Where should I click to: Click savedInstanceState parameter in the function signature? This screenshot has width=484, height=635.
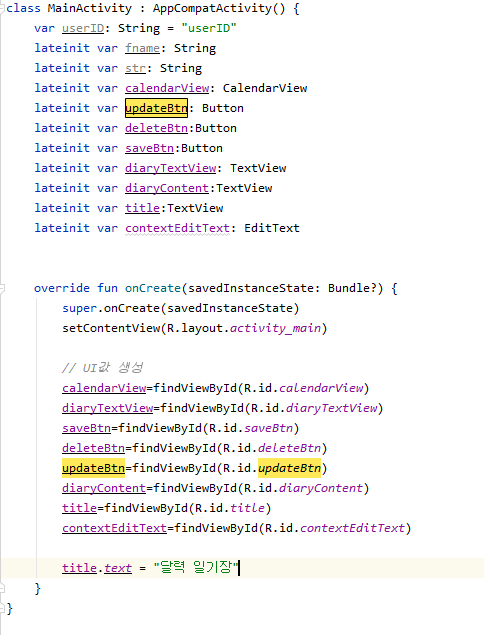(251, 288)
